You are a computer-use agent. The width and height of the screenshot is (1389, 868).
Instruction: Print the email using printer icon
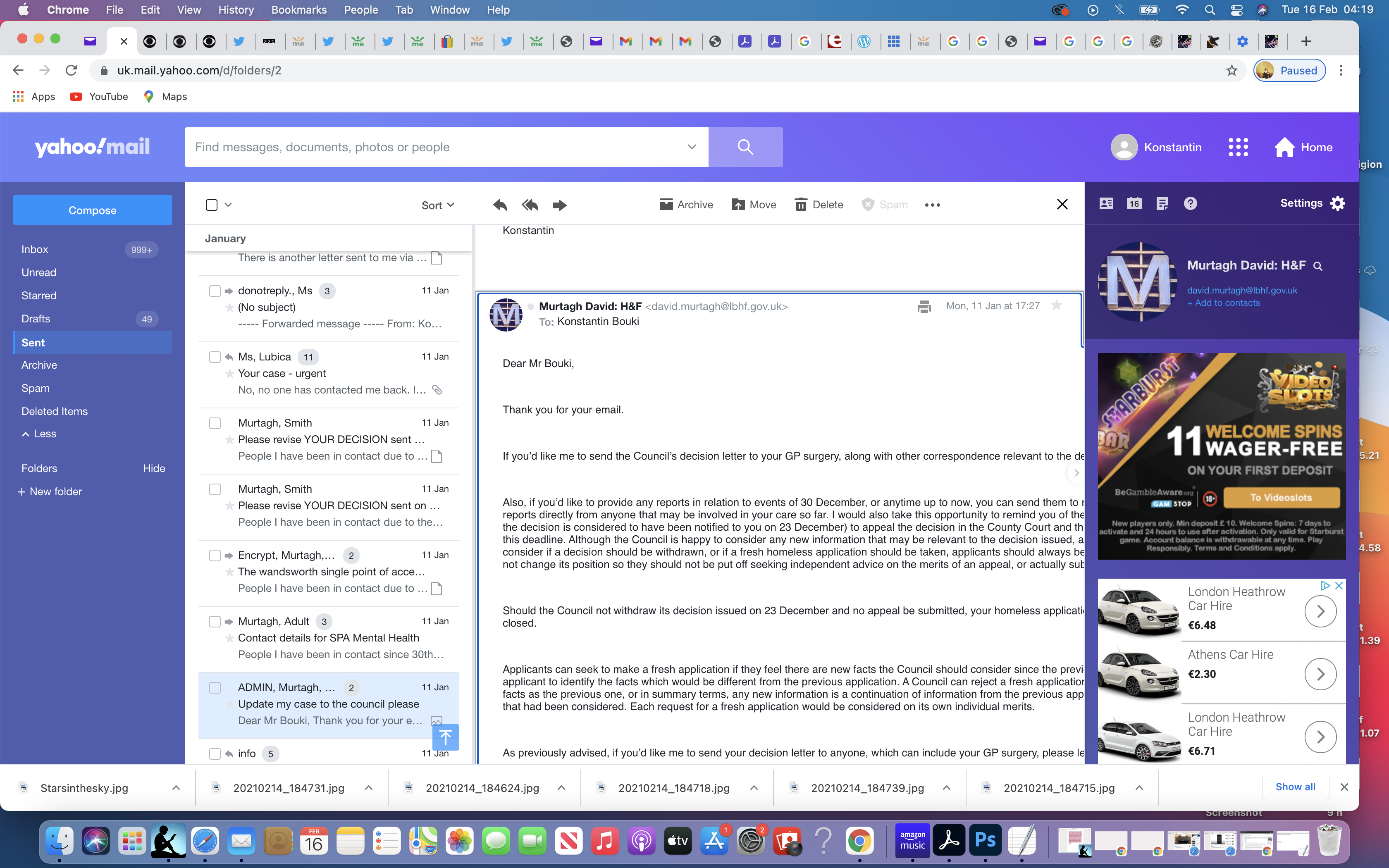pyautogui.click(x=924, y=307)
